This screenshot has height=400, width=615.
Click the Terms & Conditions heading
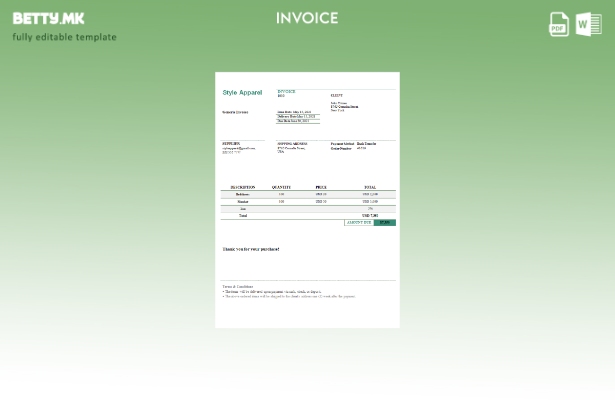coord(237,287)
